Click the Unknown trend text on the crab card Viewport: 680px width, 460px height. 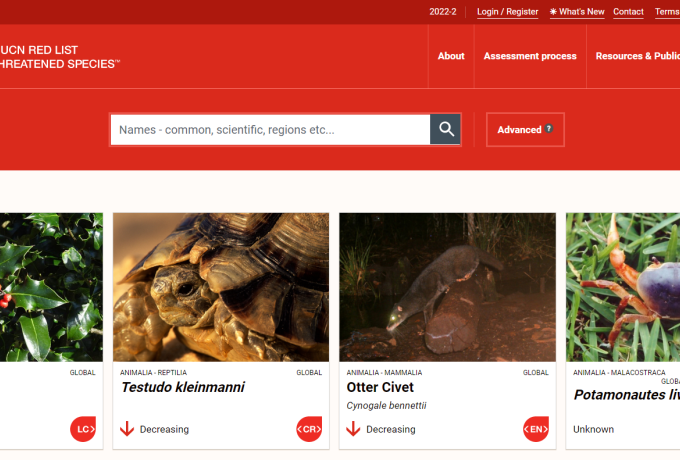[x=593, y=429]
